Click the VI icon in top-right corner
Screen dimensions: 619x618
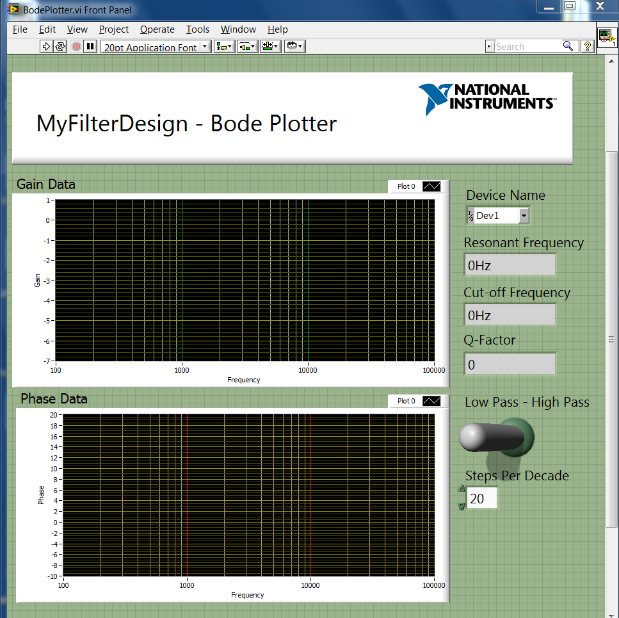click(607, 38)
